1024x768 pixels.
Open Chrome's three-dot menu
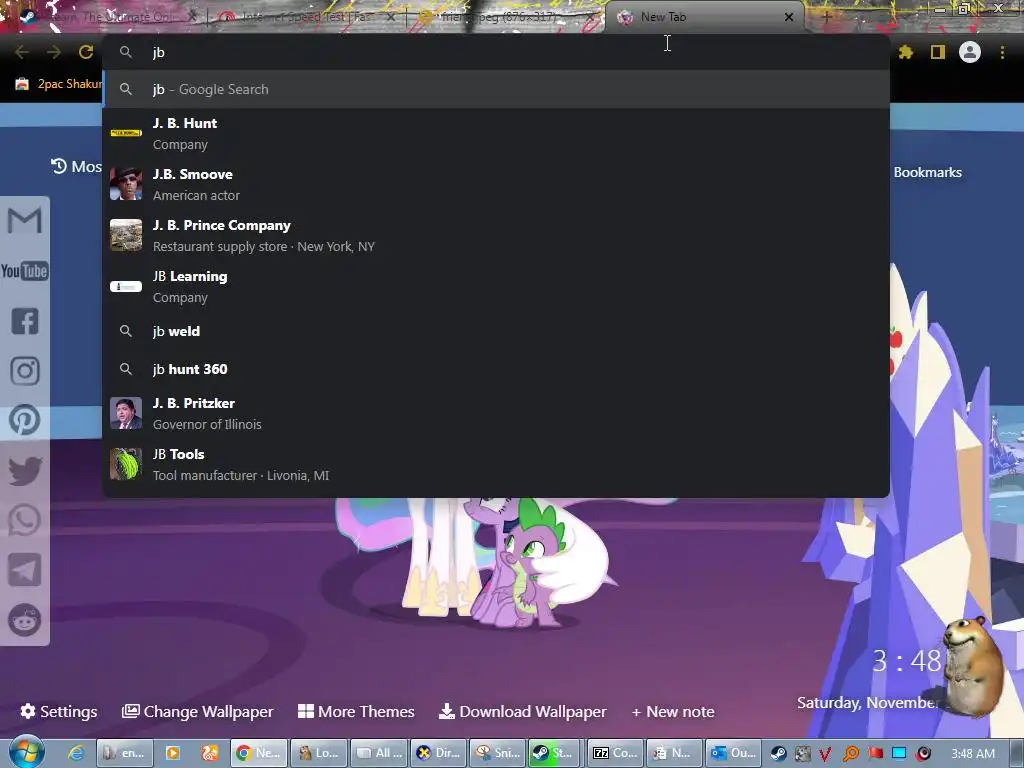click(1002, 52)
